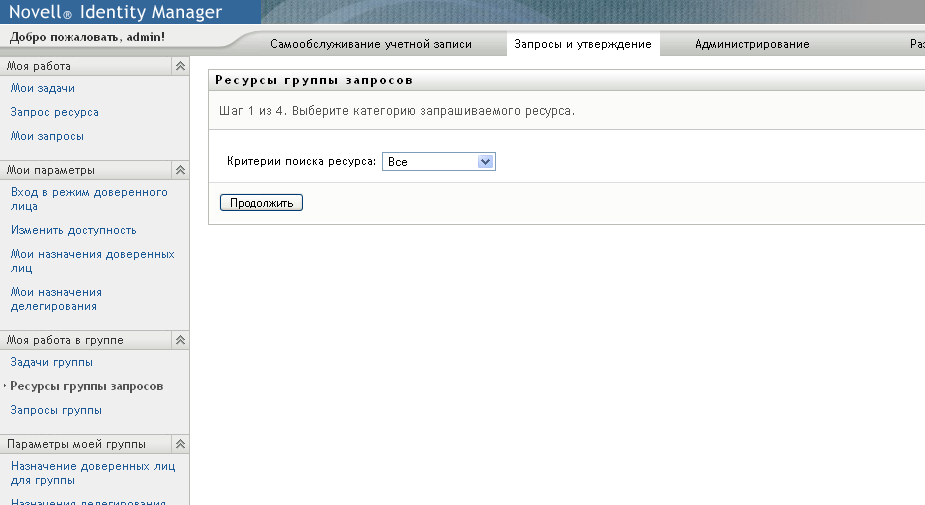925x505 pixels.
Task: Open the Запросы группы link
Action: (56, 410)
